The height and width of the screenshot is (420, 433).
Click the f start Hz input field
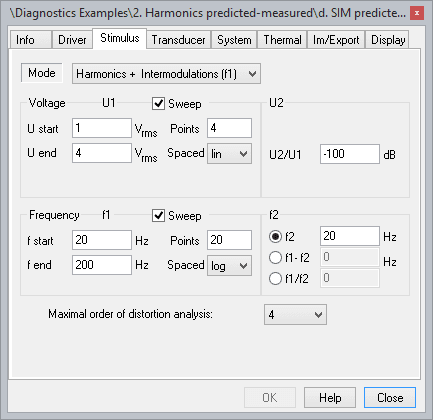(x=102, y=240)
